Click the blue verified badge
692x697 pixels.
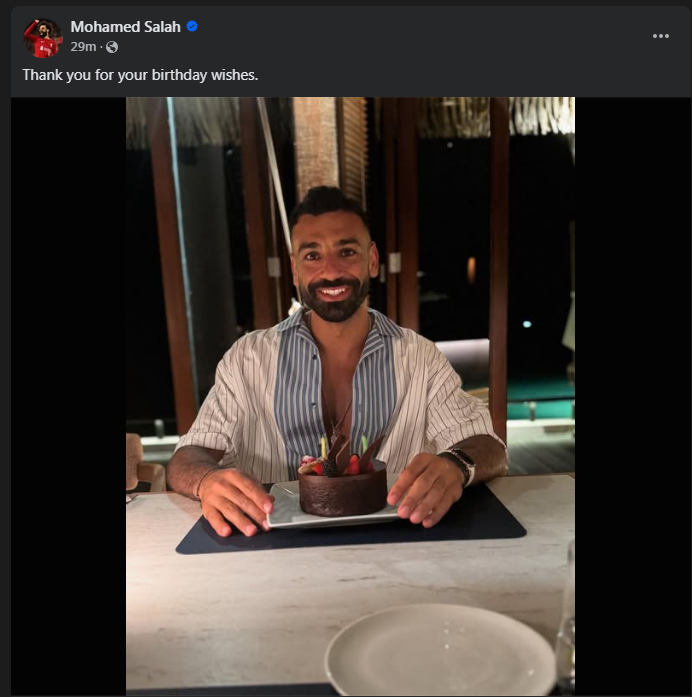click(192, 27)
